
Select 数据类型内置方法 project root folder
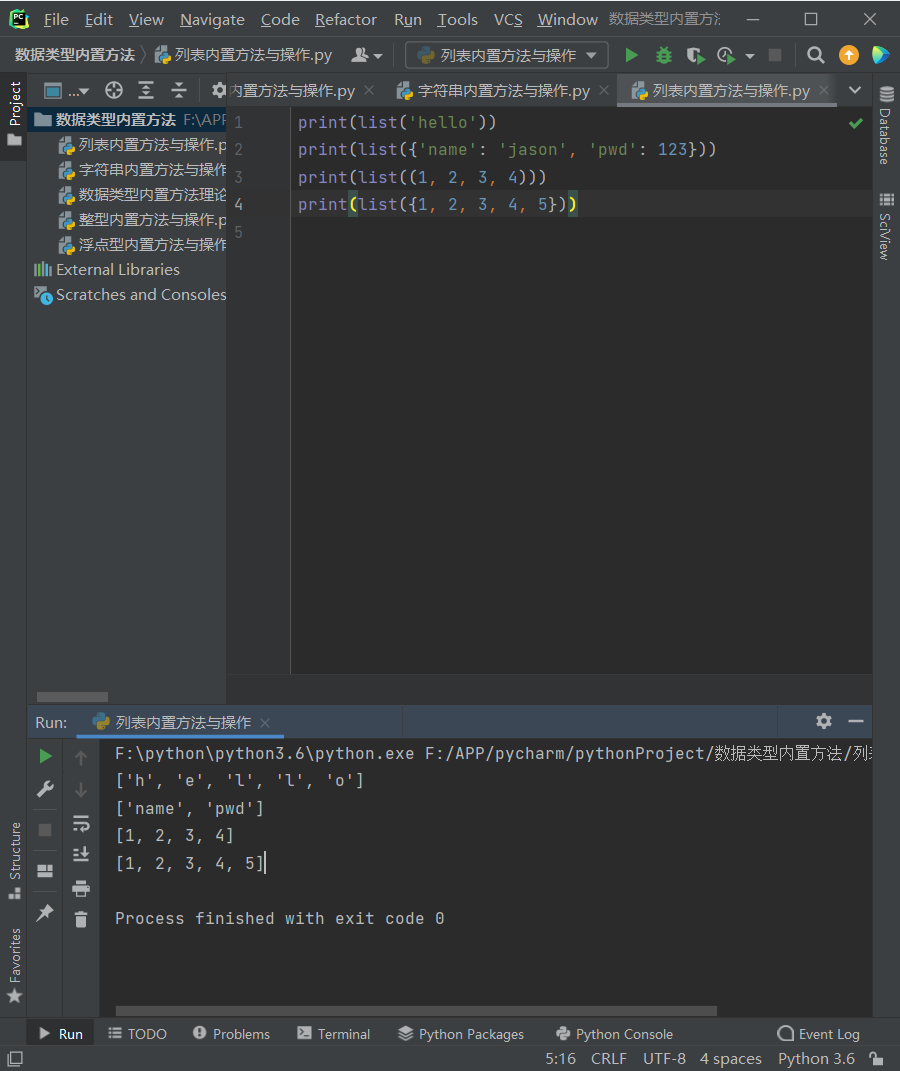click(126, 120)
